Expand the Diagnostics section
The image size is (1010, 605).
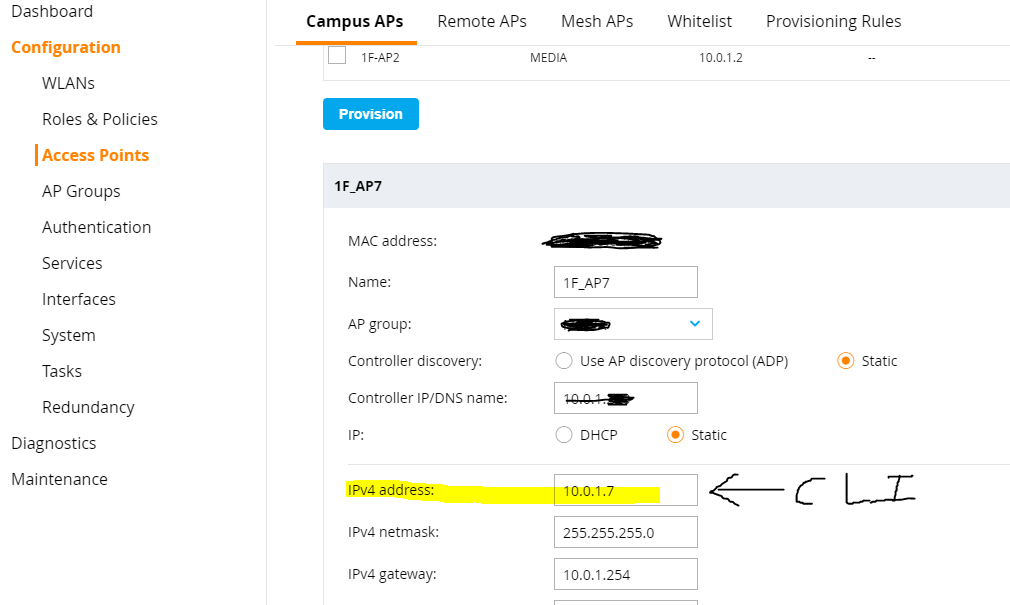tap(54, 443)
